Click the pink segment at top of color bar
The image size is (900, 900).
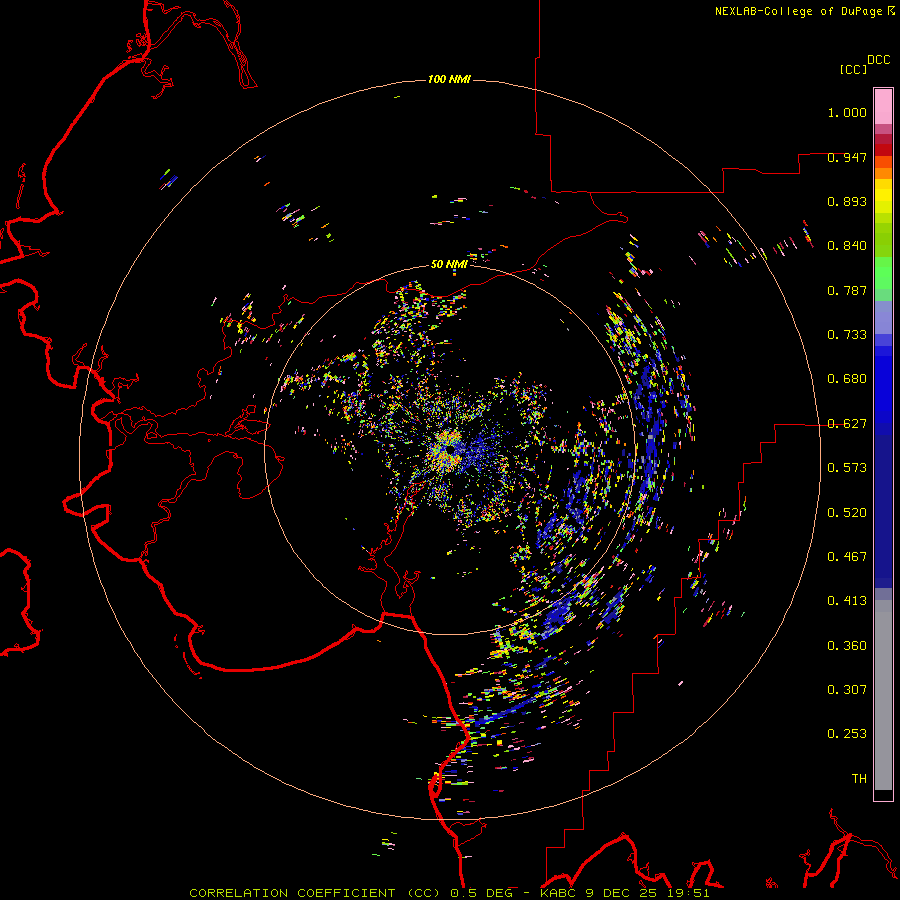pyautogui.click(x=883, y=106)
